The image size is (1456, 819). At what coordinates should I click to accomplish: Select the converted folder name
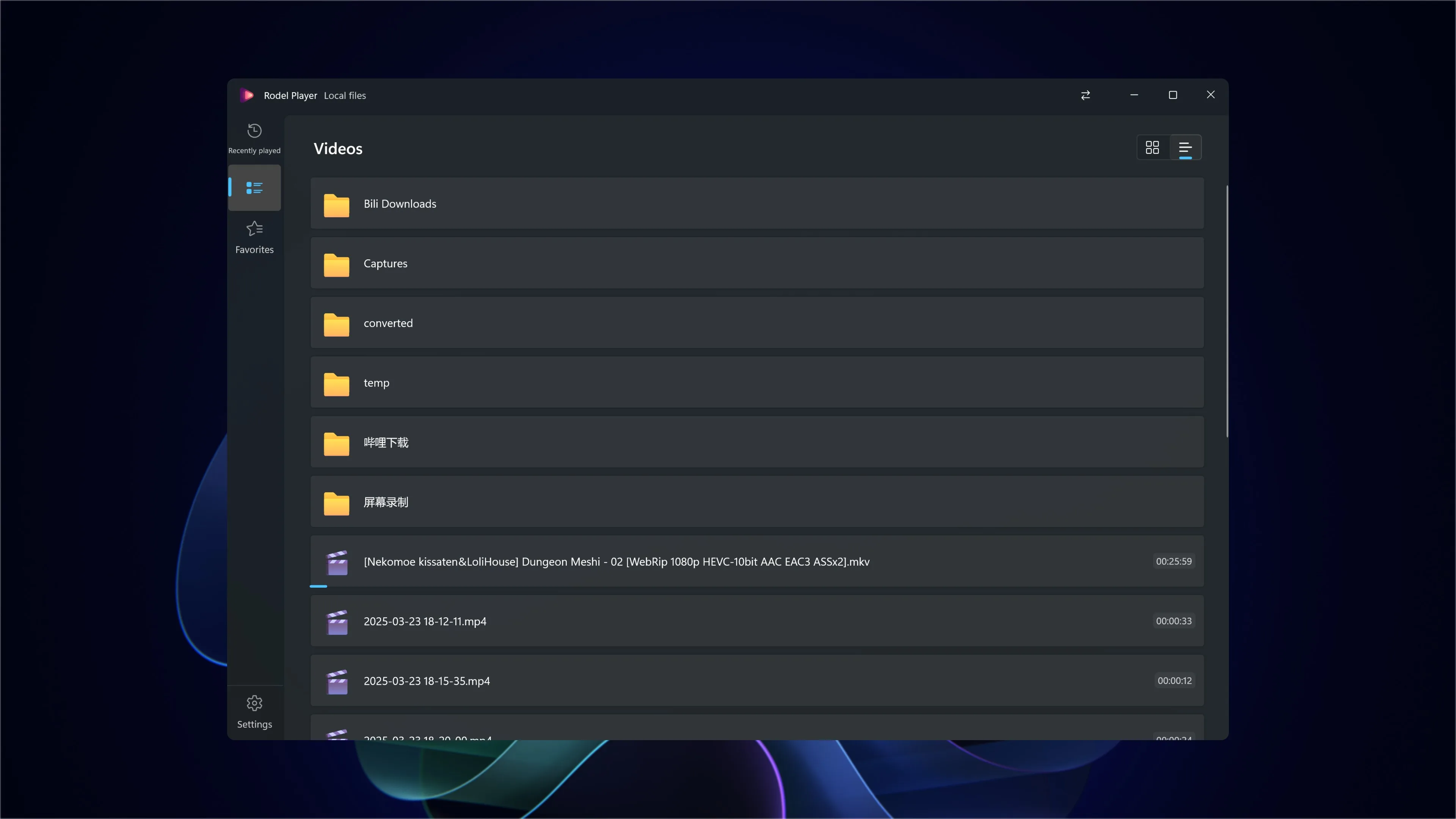click(x=388, y=323)
